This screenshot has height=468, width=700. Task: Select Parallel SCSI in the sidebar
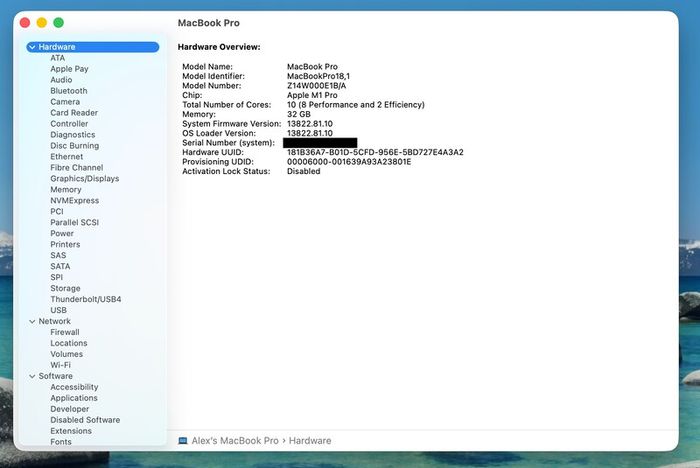click(75, 222)
